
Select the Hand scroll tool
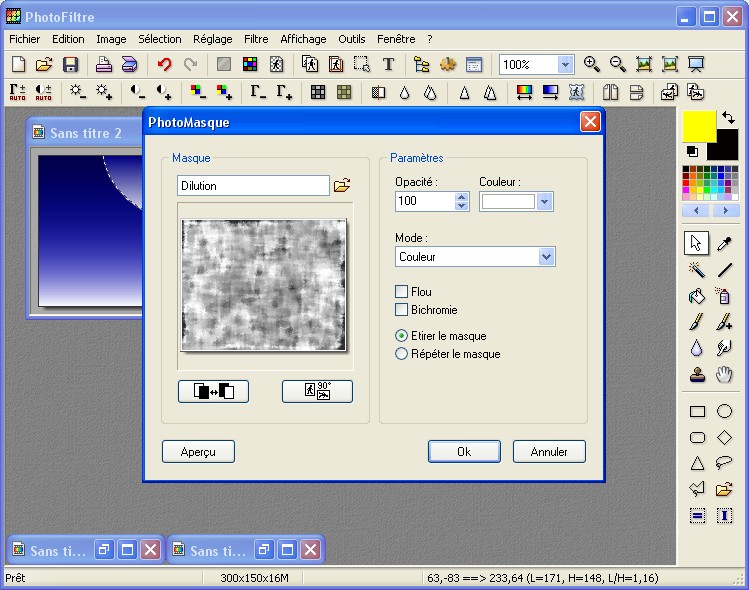point(724,374)
